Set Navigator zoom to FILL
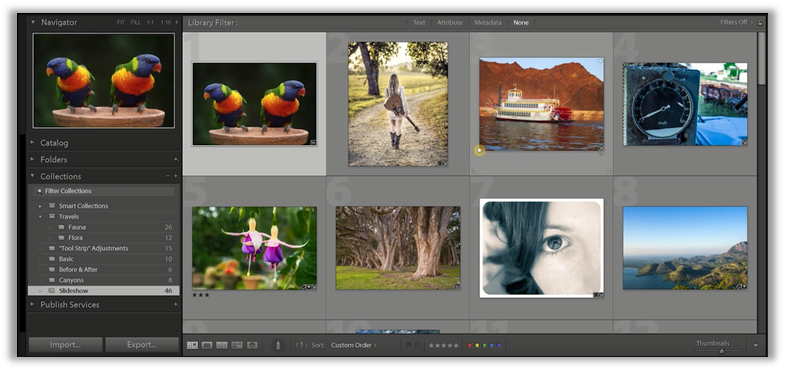Screen dimensions: 785x370 pos(136,23)
